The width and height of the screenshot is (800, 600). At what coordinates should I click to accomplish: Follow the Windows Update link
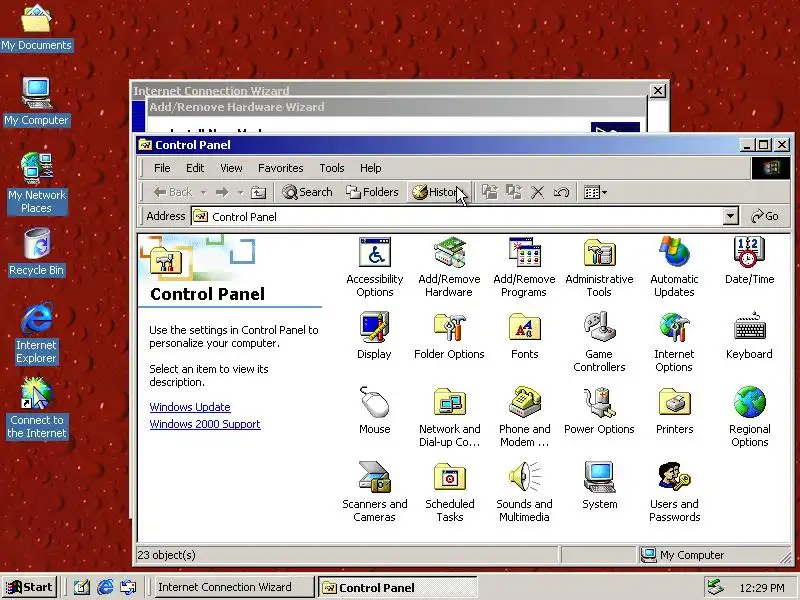pyautogui.click(x=190, y=407)
